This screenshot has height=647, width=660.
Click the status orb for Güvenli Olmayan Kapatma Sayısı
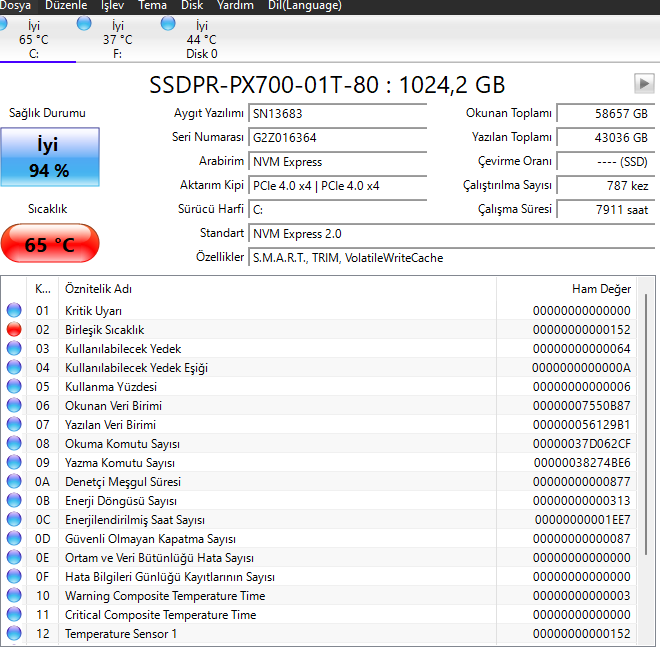[x=14, y=538]
